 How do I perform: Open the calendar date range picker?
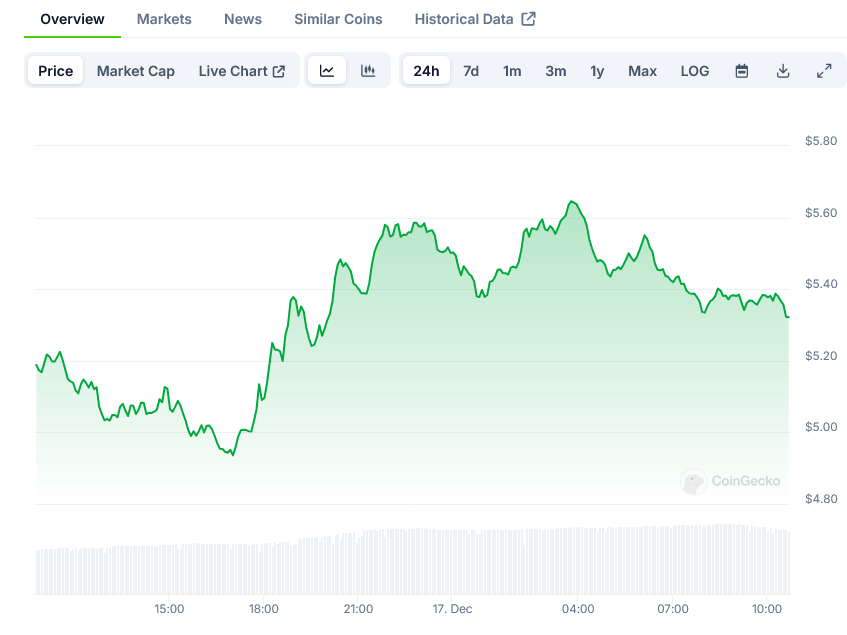coord(742,71)
